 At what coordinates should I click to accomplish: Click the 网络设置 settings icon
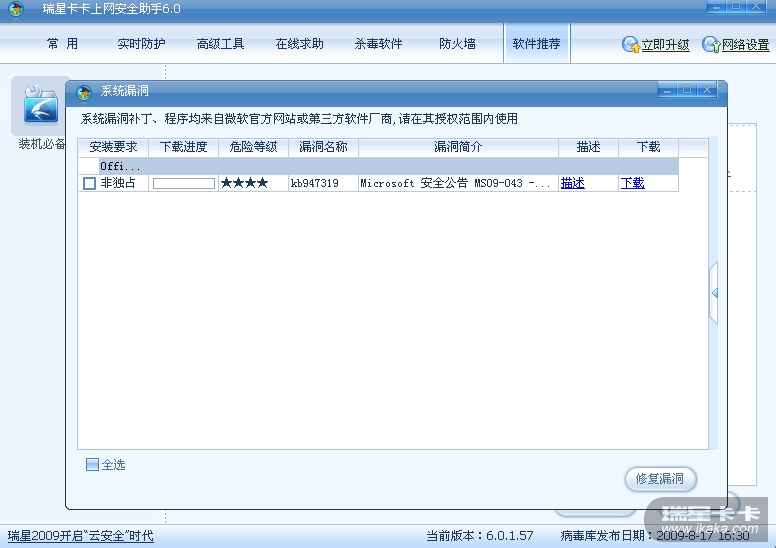pos(711,45)
